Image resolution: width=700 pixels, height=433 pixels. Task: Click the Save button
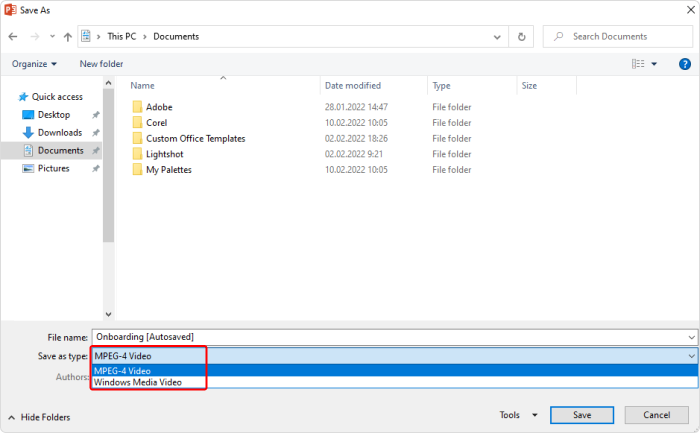582,415
